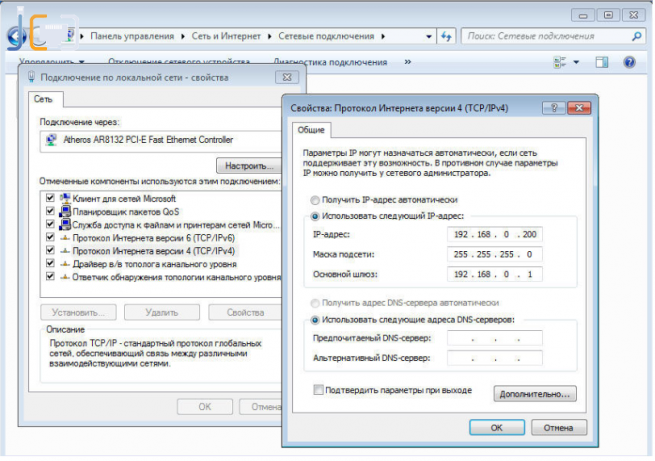This screenshot has height=461, width=655.
Task: Click the Предпочитаемый DNS-сервер input field
Action: click(x=494, y=338)
